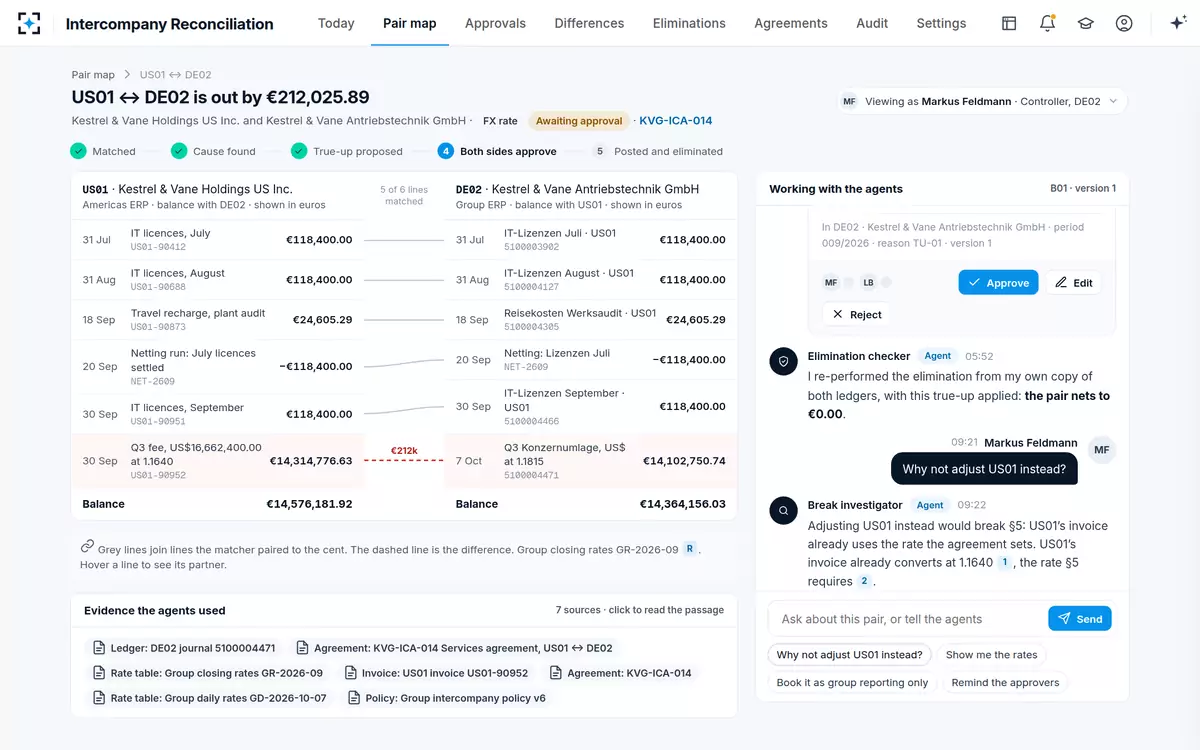Image resolution: width=1200 pixels, height=750 pixels.
Task: Choose 'Book it as group reporting only' suggestion
Action: tap(852, 683)
